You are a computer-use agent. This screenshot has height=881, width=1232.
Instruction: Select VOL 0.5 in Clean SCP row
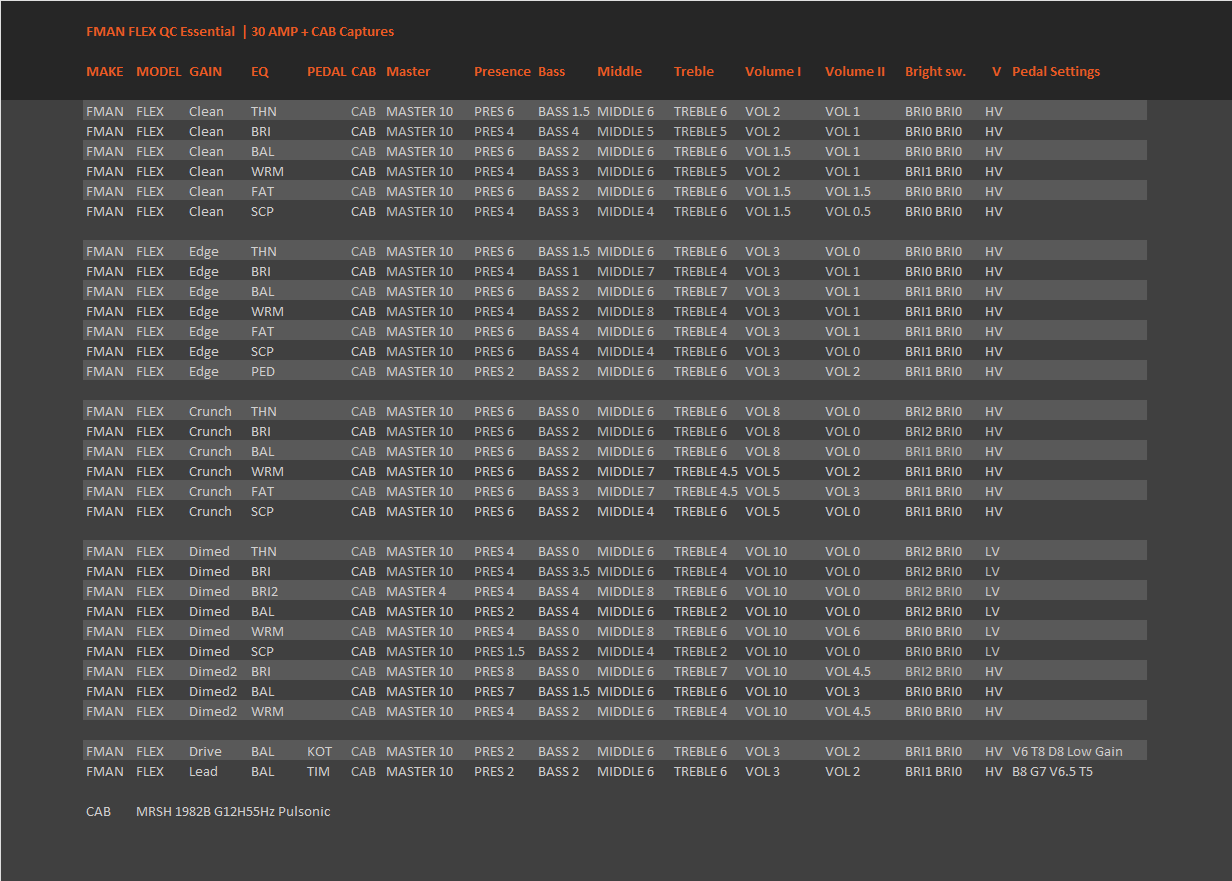coord(848,212)
